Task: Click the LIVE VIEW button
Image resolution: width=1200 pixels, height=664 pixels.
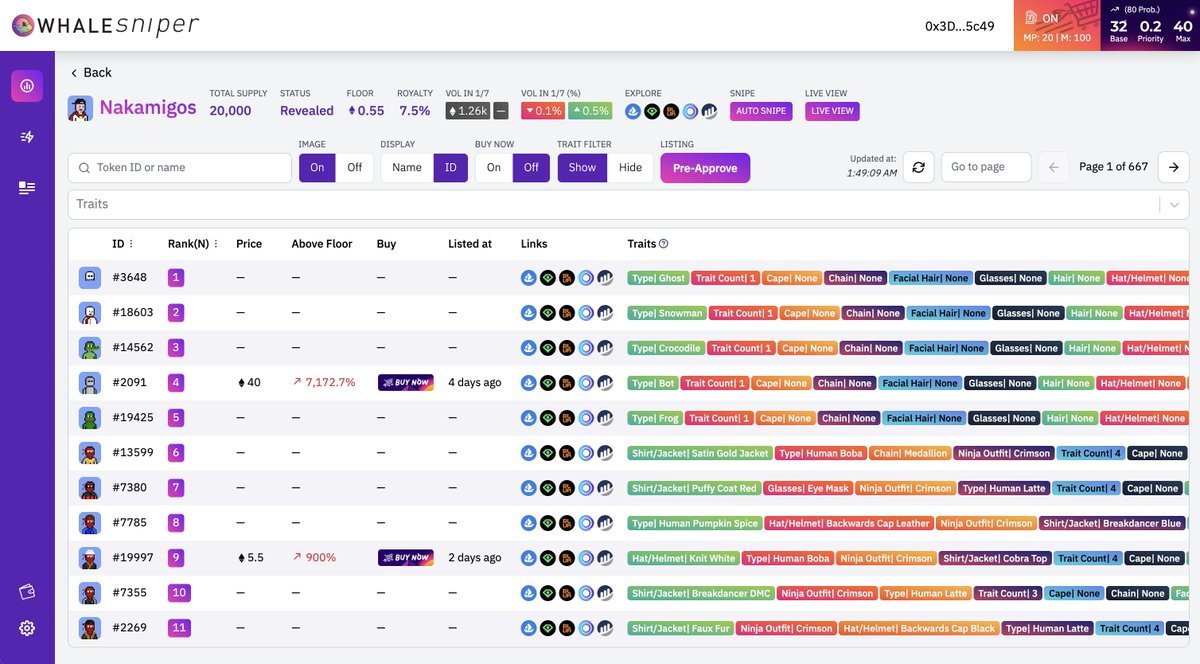Action: (x=832, y=111)
